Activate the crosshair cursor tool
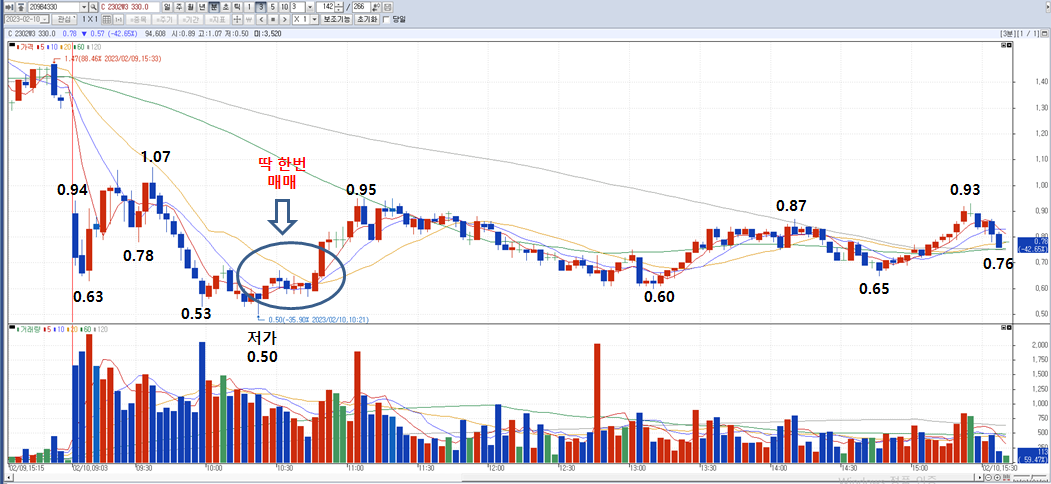This screenshot has height=484, width=1051. click(x=237, y=19)
